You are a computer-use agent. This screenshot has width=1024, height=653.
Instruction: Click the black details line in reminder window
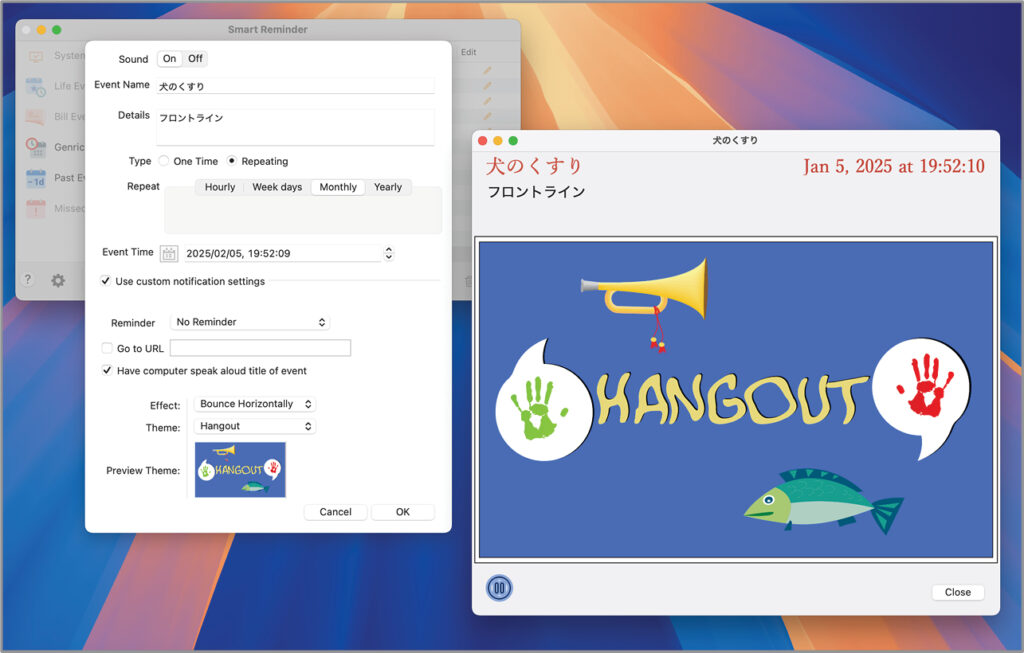point(536,191)
